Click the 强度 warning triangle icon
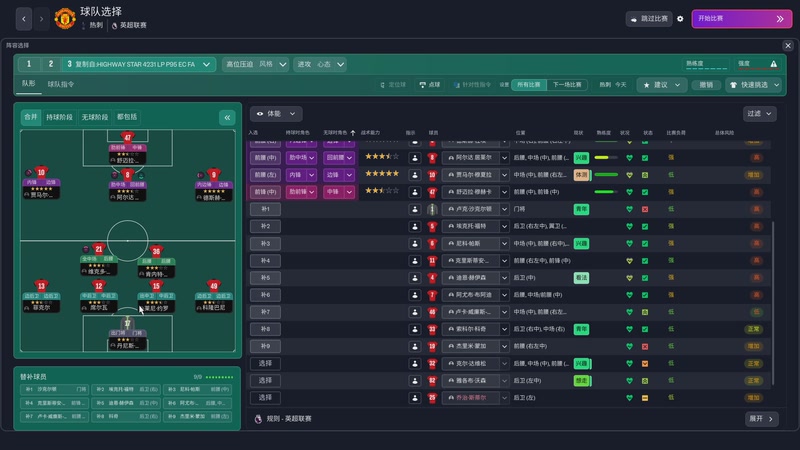This screenshot has height=450, width=800. (773, 64)
